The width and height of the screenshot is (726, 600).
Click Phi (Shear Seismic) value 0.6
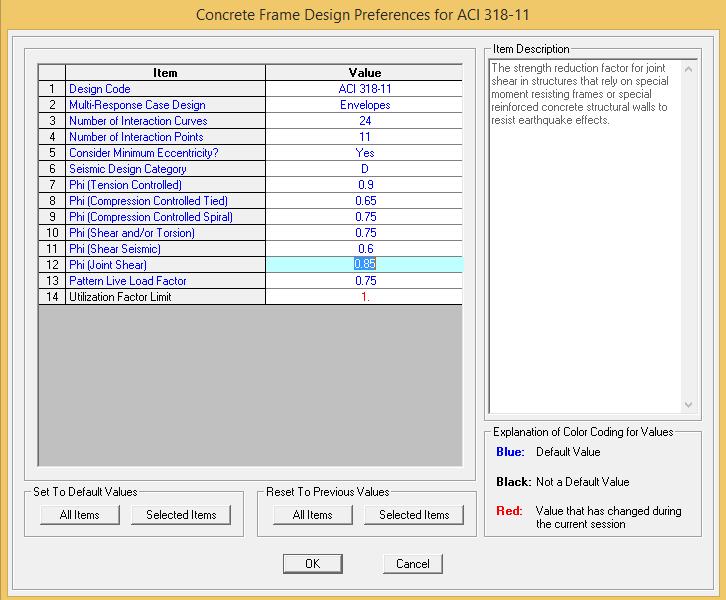click(x=364, y=249)
